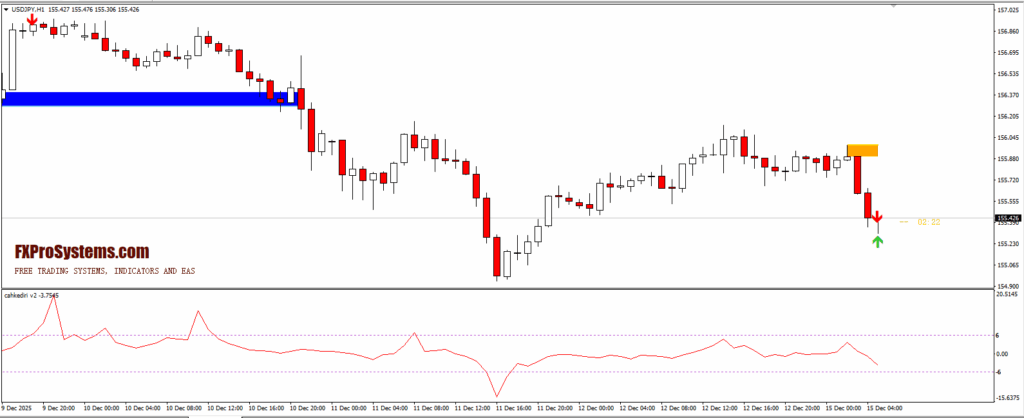Click the red down arrow at chart top-left
This screenshot has height=418, width=1024.
(33, 19)
